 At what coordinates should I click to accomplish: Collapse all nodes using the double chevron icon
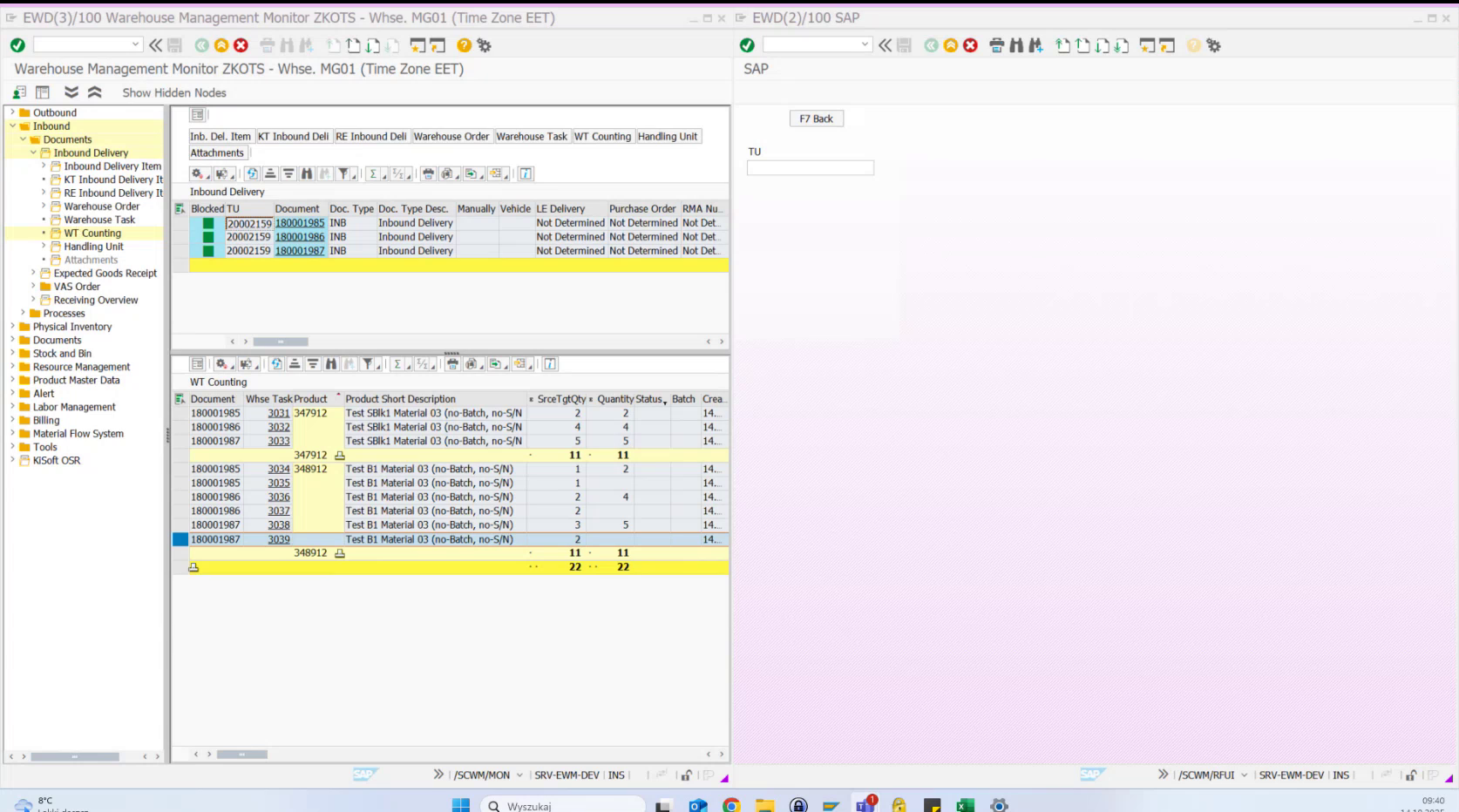[x=95, y=91]
